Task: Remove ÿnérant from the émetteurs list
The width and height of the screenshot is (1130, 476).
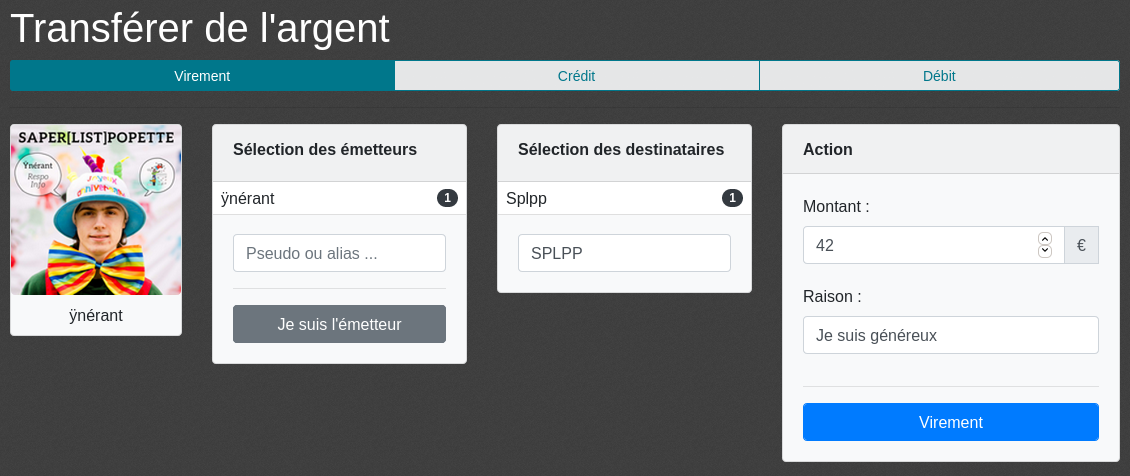Action: (x=248, y=198)
